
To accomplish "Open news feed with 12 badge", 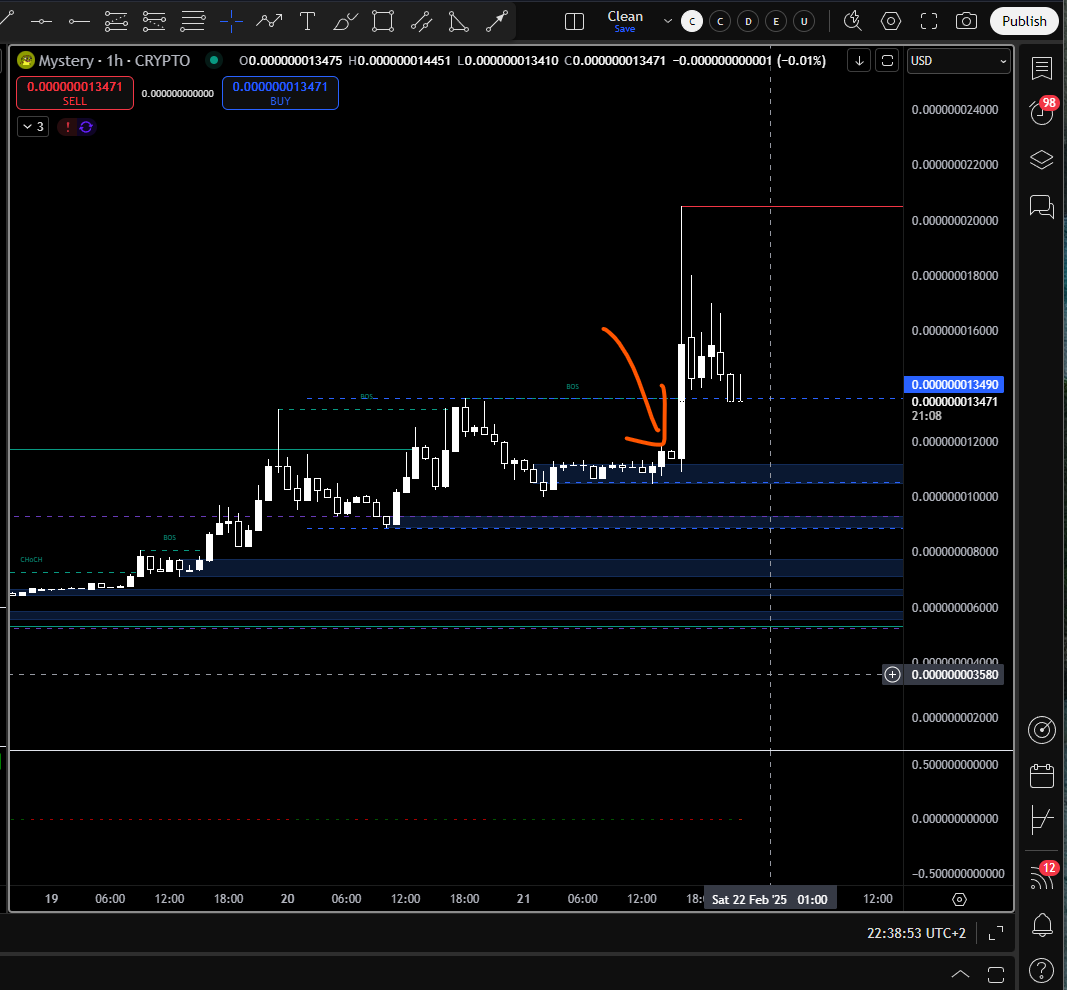I will (x=1042, y=876).
